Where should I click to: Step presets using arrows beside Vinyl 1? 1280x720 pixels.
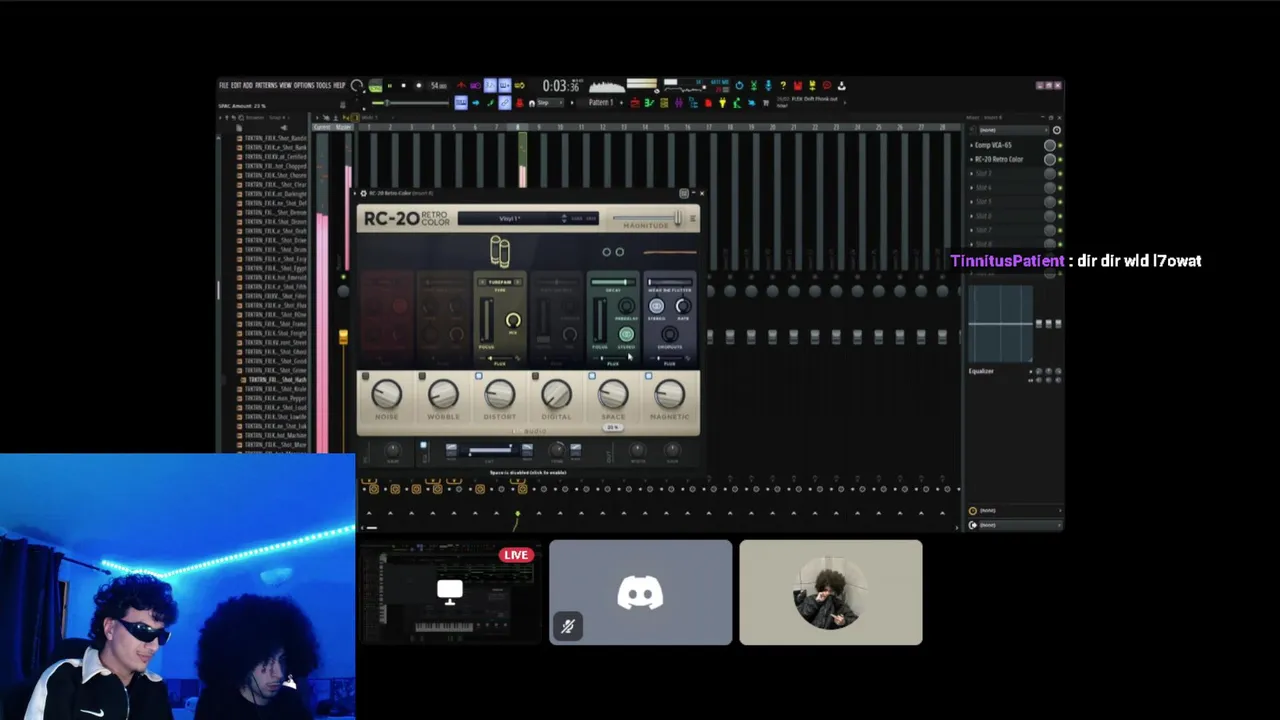tap(564, 219)
